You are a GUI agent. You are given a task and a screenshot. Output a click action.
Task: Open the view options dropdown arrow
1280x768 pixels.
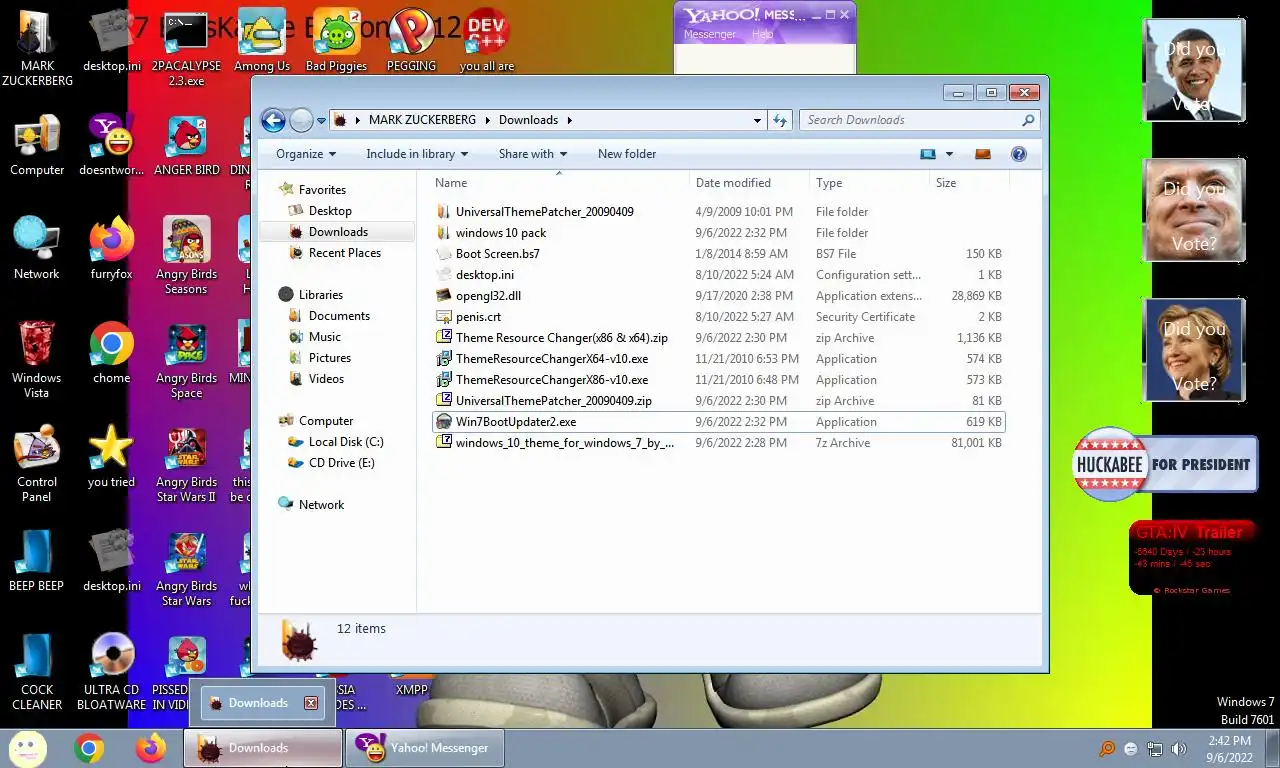pos(949,154)
